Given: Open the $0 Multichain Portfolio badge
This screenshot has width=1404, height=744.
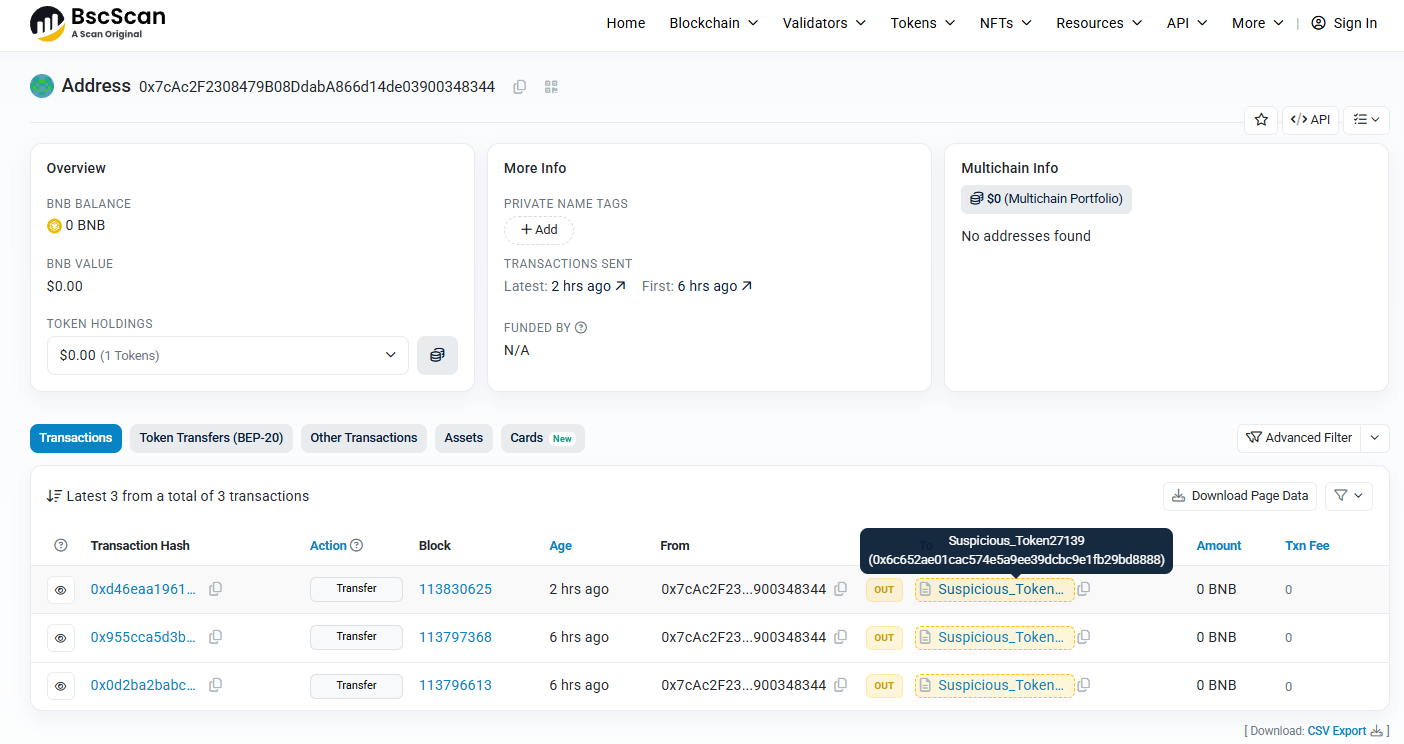Looking at the screenshot, I should (x=1046, y=199).
